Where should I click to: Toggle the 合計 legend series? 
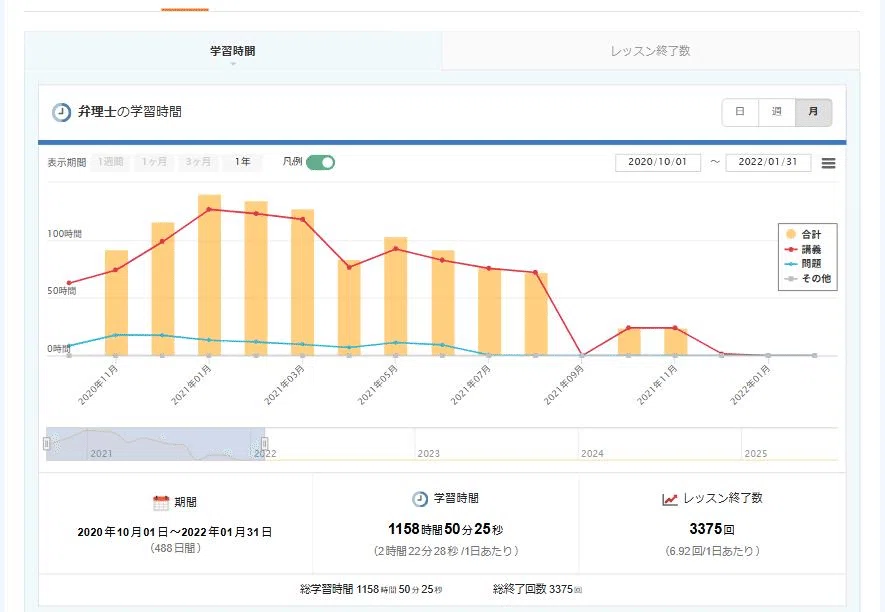coord(803,234)
